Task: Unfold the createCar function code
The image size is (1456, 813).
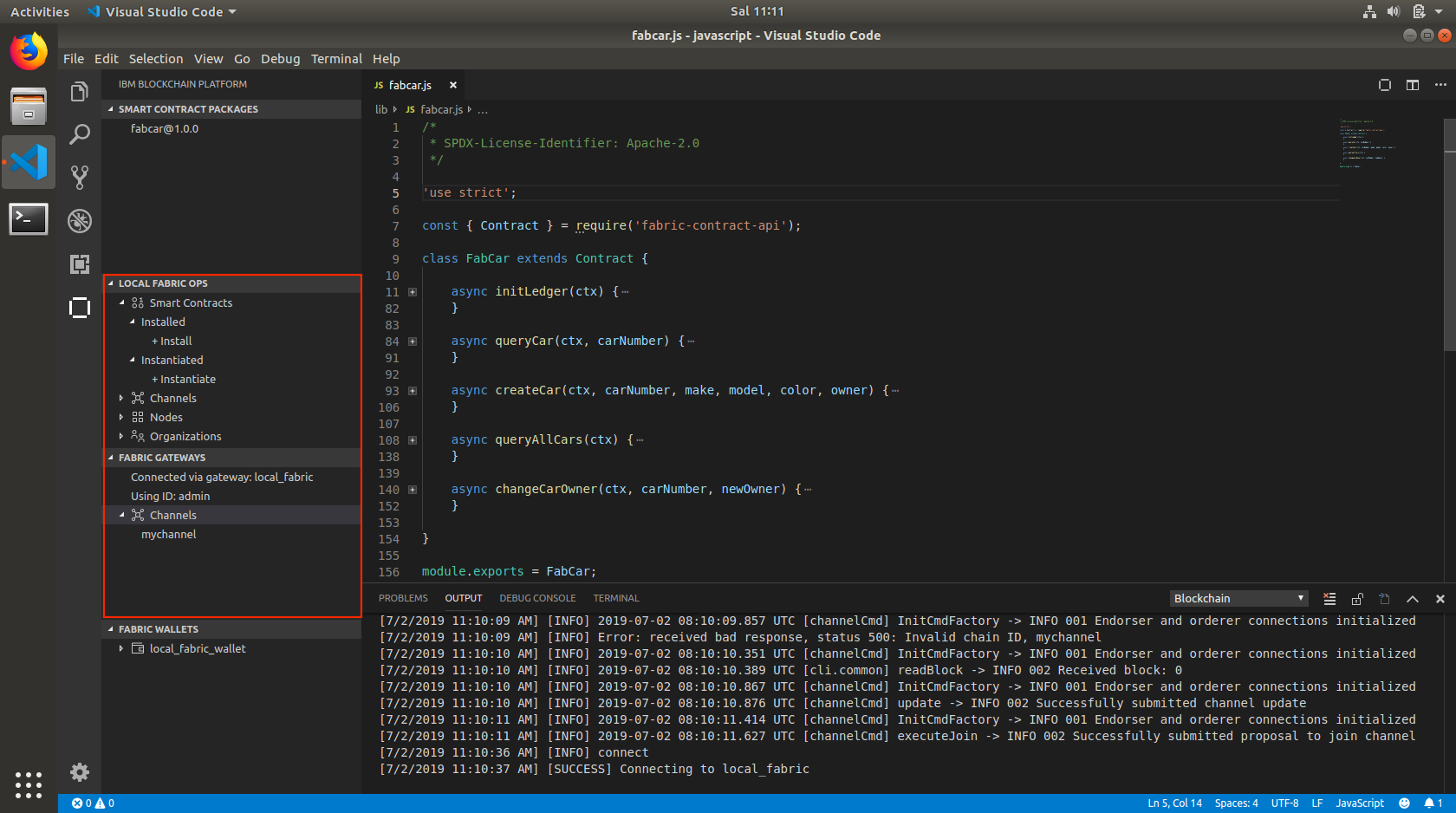Action: click(x=413, y=391)
